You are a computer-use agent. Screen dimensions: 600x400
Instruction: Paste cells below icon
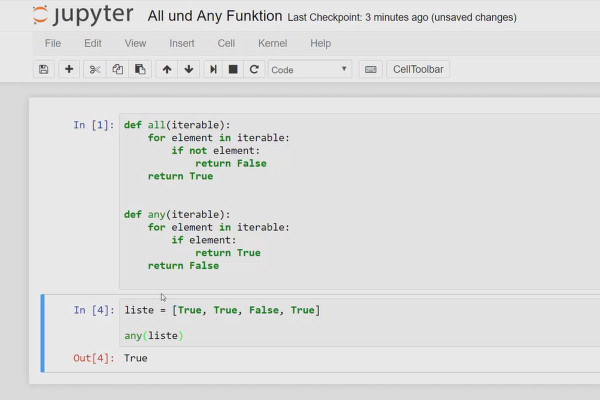[x=140, y=69]
